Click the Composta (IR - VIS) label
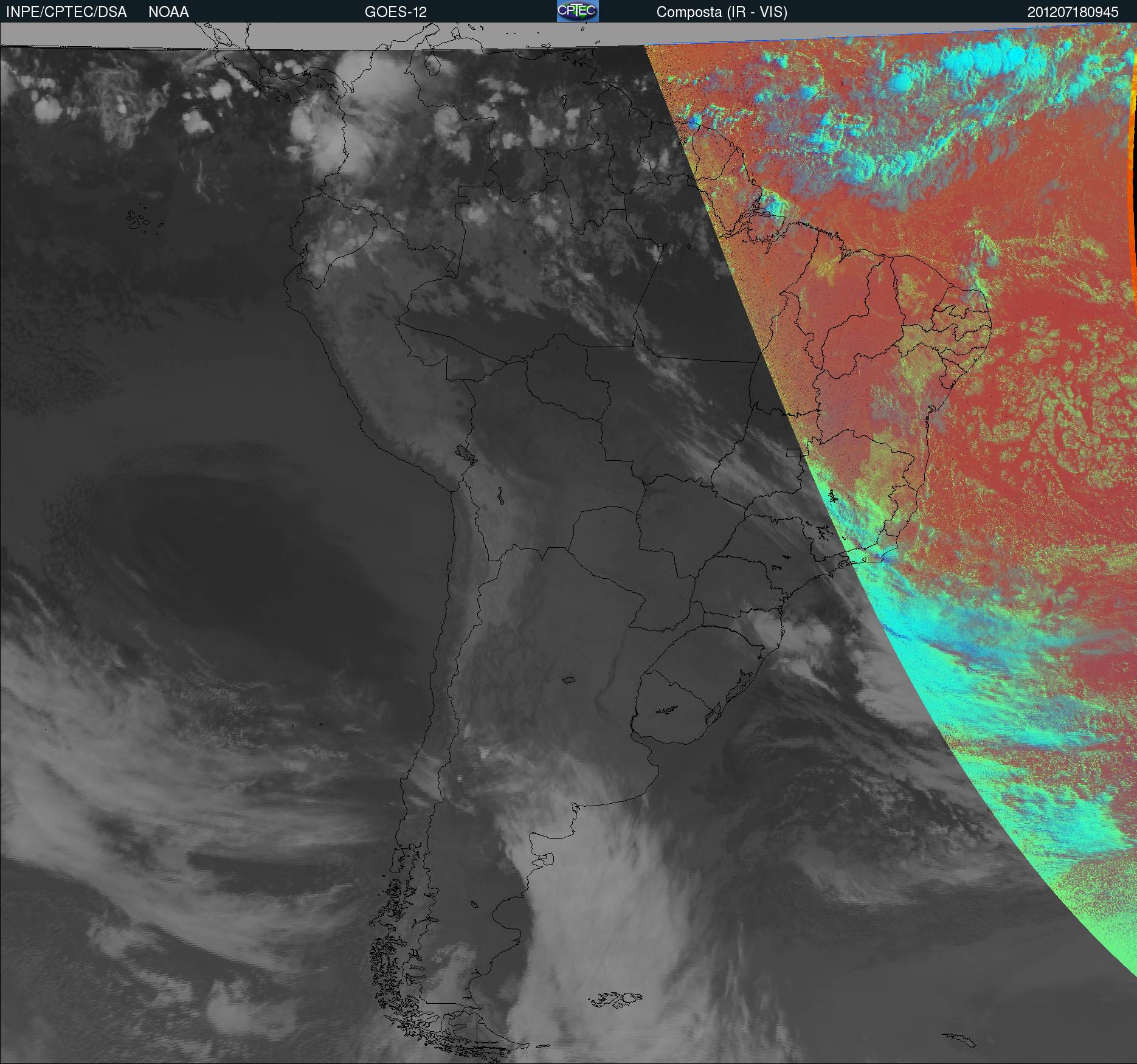Screen dimensions: 1137x1064 [x=722, y=12]
